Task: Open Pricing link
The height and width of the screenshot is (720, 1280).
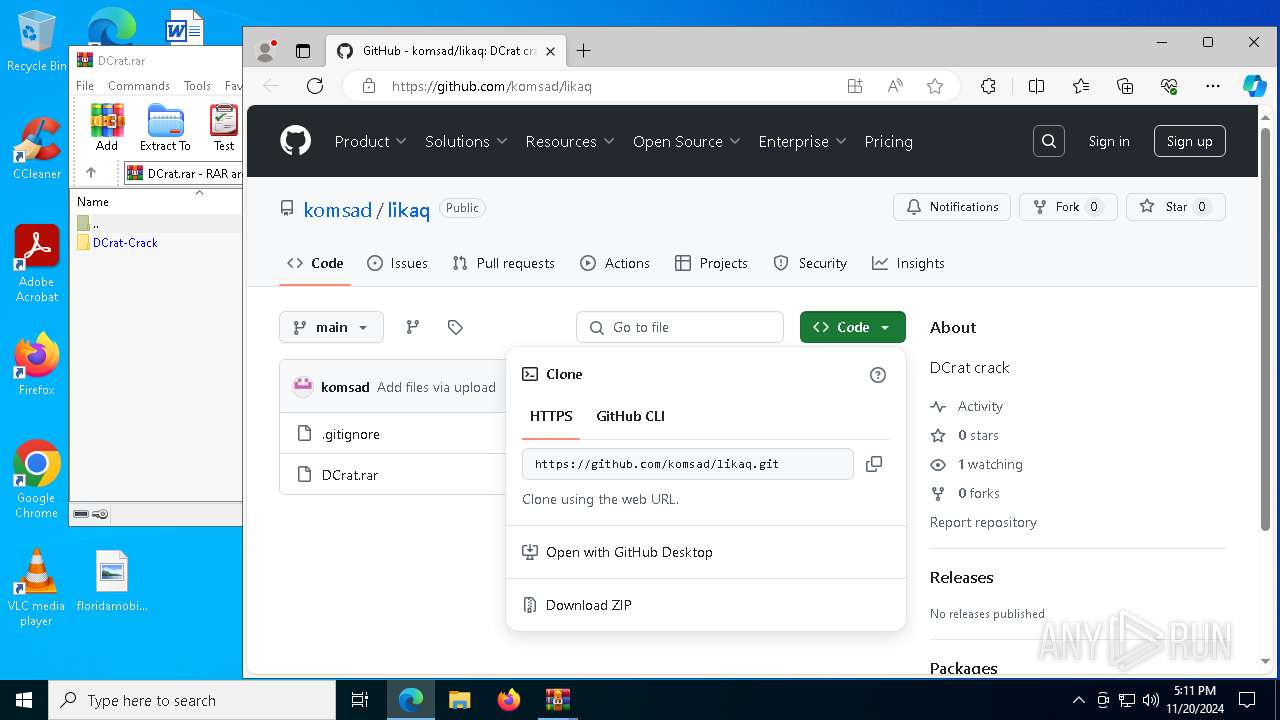Action: (888, 141)
